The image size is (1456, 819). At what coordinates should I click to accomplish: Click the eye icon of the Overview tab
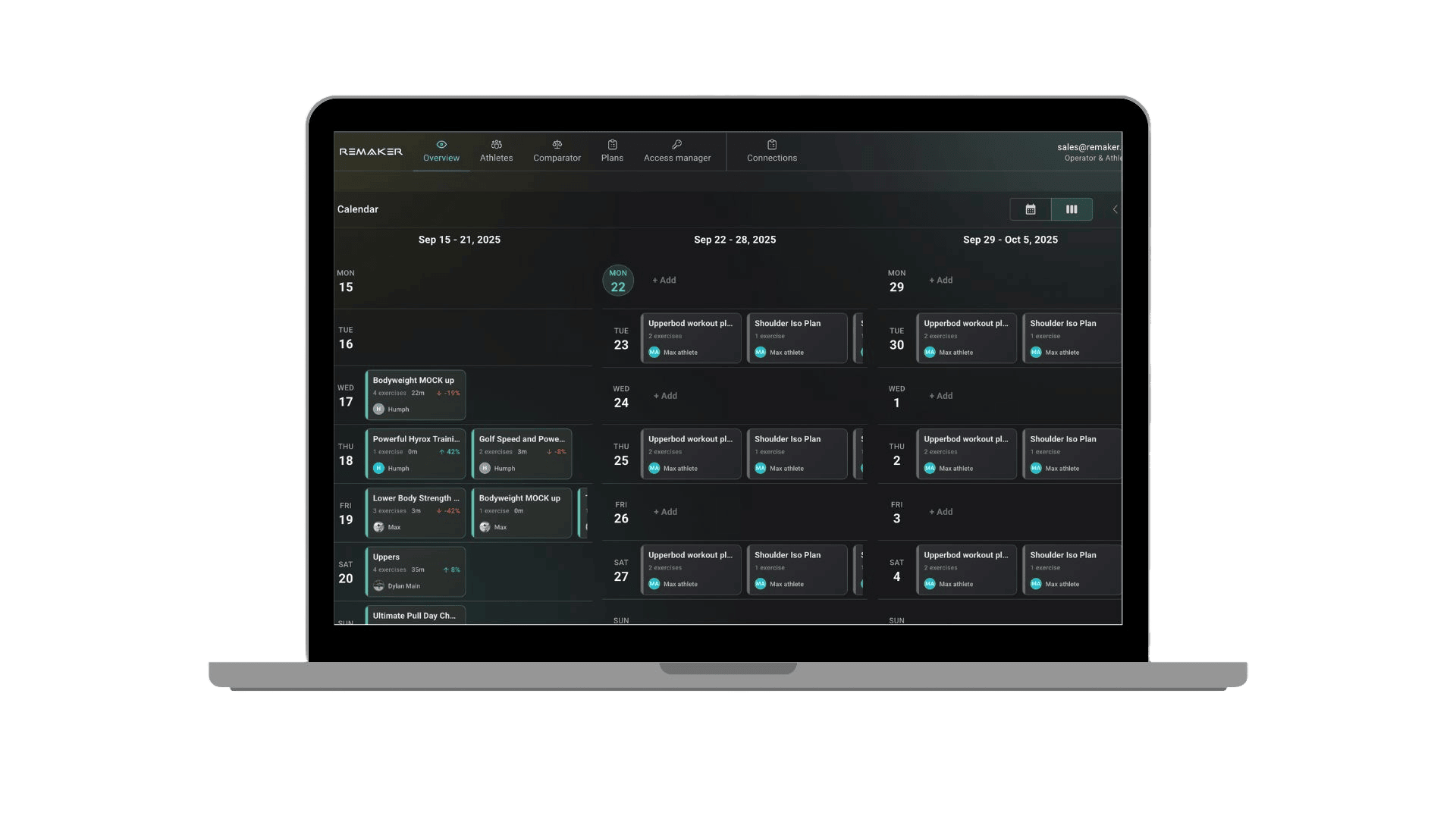(x=441, y=144)
